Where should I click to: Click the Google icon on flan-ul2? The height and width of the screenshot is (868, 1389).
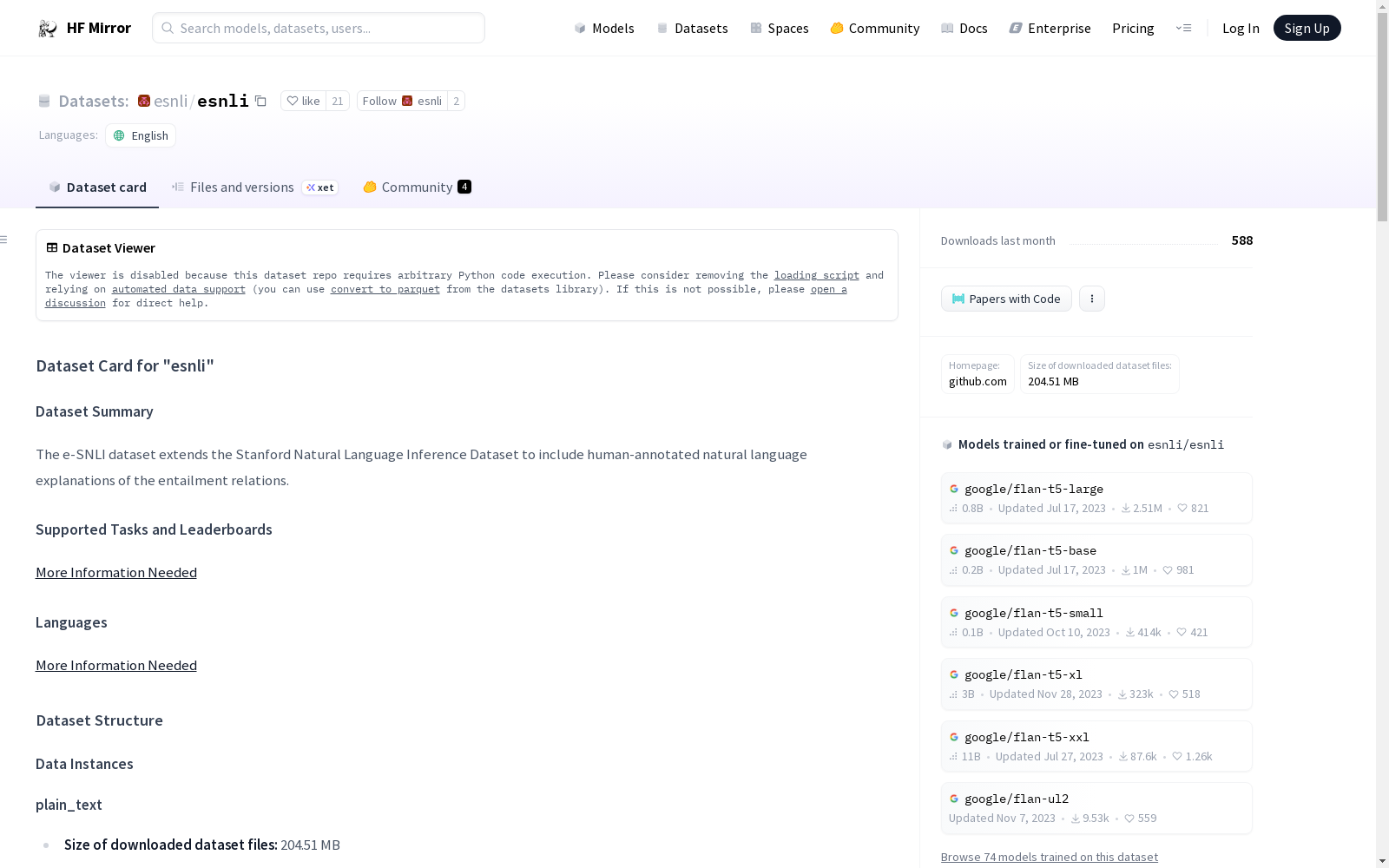(954, 799)
